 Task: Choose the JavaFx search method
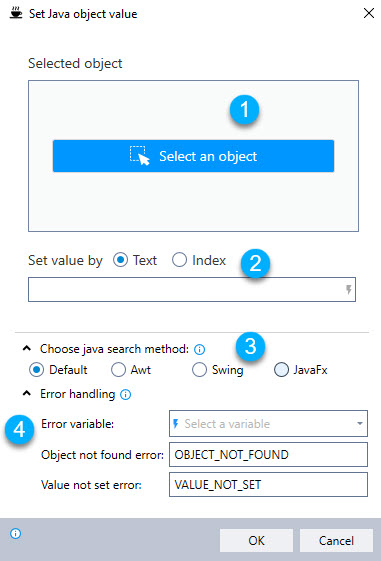(x=301, y=370)
